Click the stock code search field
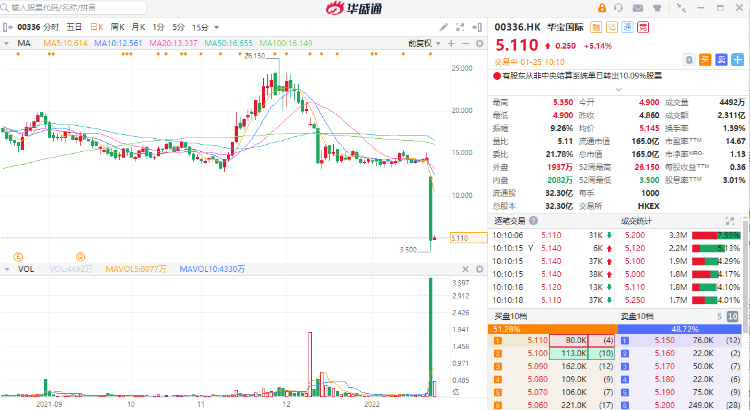This screenshot has width=750, height=410. coord(73,8)
